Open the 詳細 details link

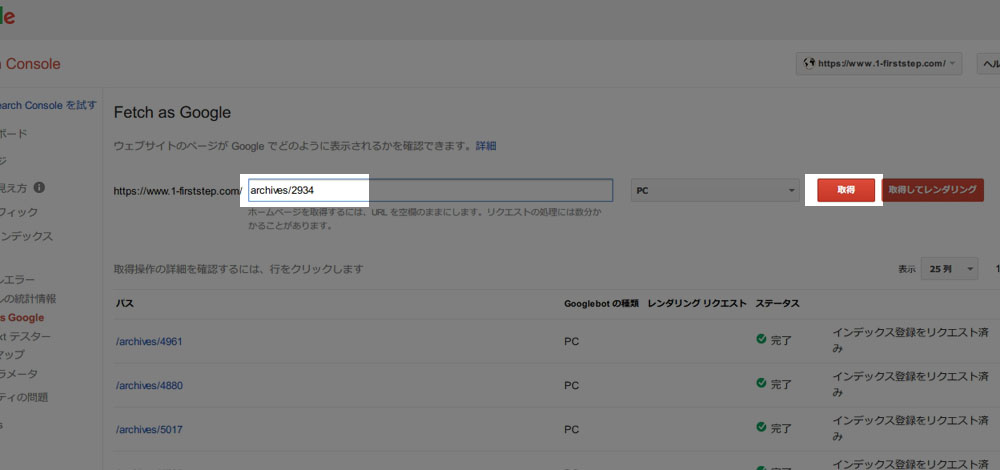(x=485, y=146)
